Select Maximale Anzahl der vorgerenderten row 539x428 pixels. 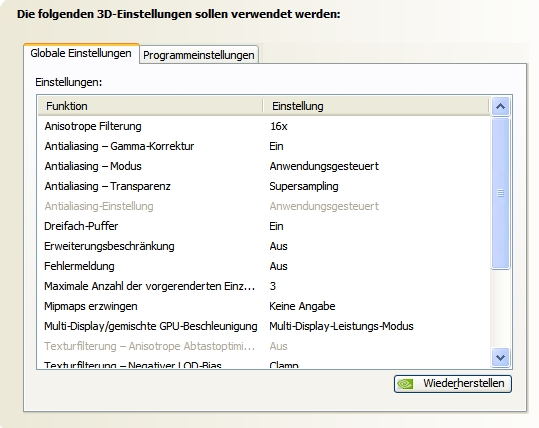coord(264,286)
